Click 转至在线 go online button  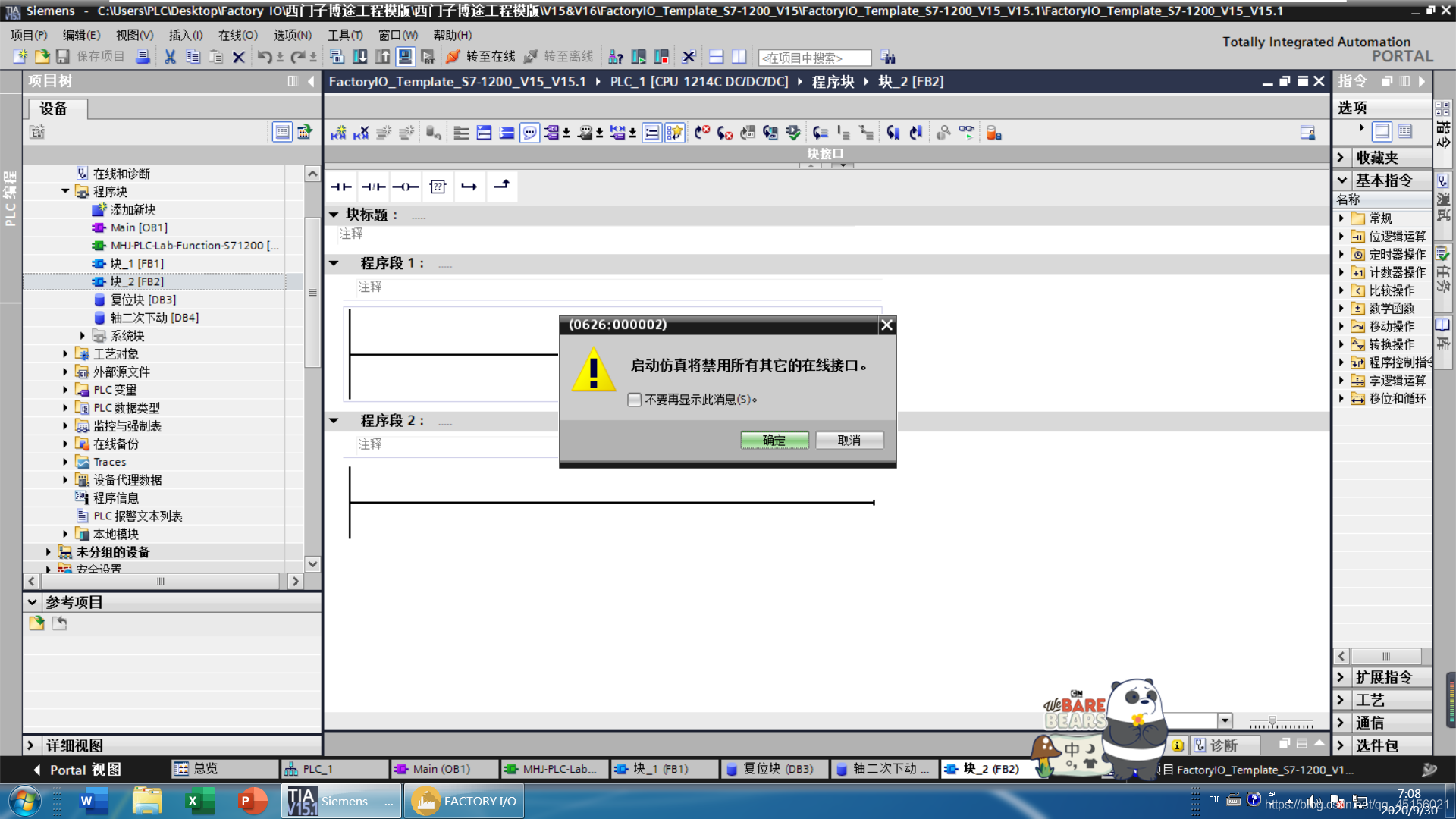pyautogui.click(x=481, y=57)
